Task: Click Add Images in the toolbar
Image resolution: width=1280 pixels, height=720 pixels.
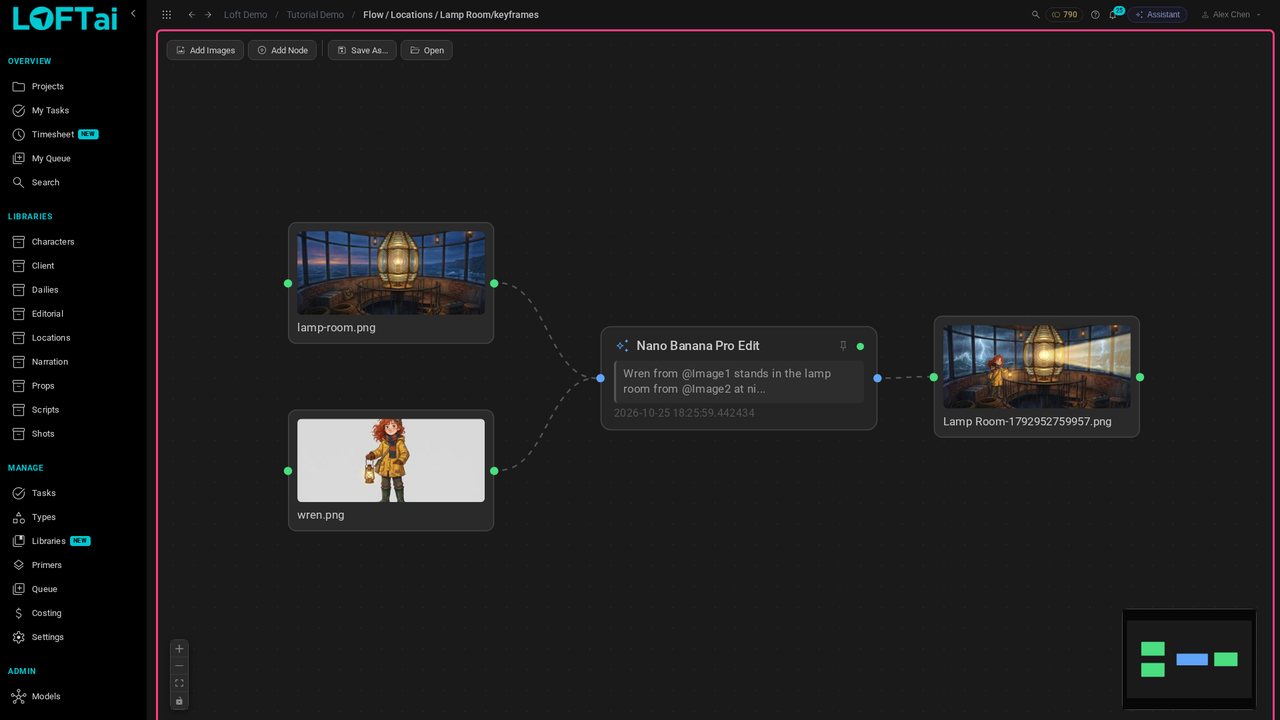Action: tap(205, 50)
